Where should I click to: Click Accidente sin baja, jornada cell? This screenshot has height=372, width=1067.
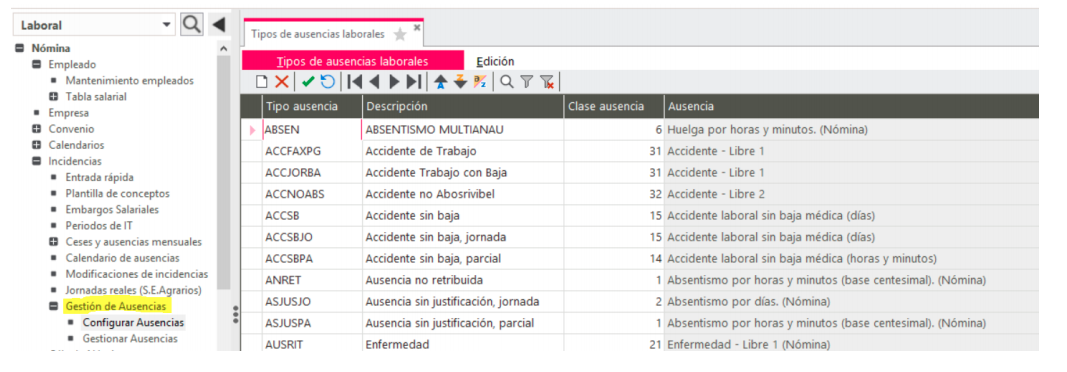[463, 237]
